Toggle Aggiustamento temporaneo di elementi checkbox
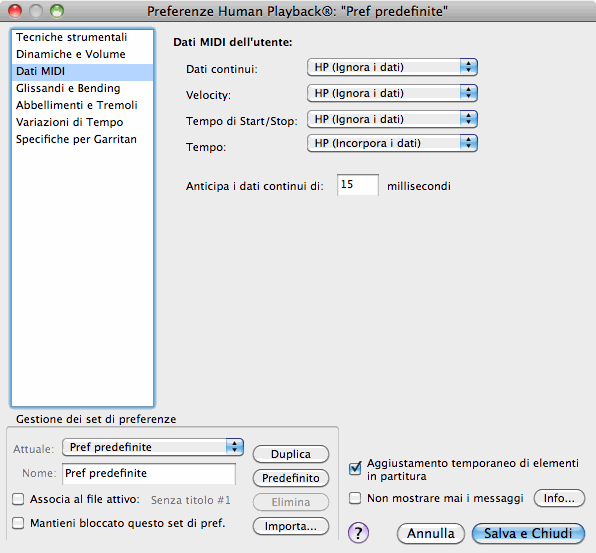This screenshot has width=596, height=553. [x=355, y=468]
